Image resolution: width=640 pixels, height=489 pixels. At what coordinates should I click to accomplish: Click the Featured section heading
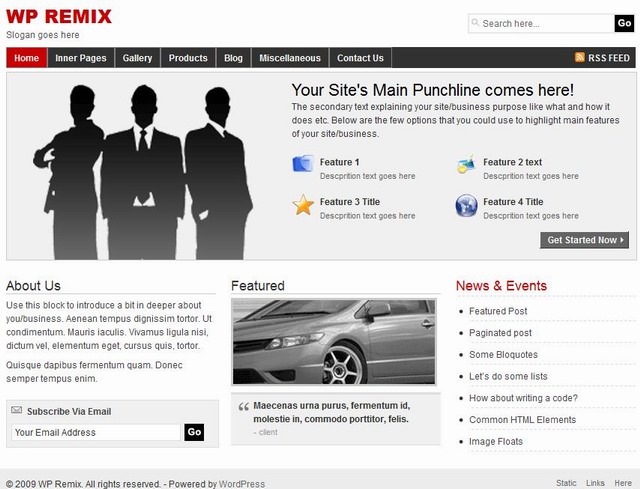coord(258,286)
